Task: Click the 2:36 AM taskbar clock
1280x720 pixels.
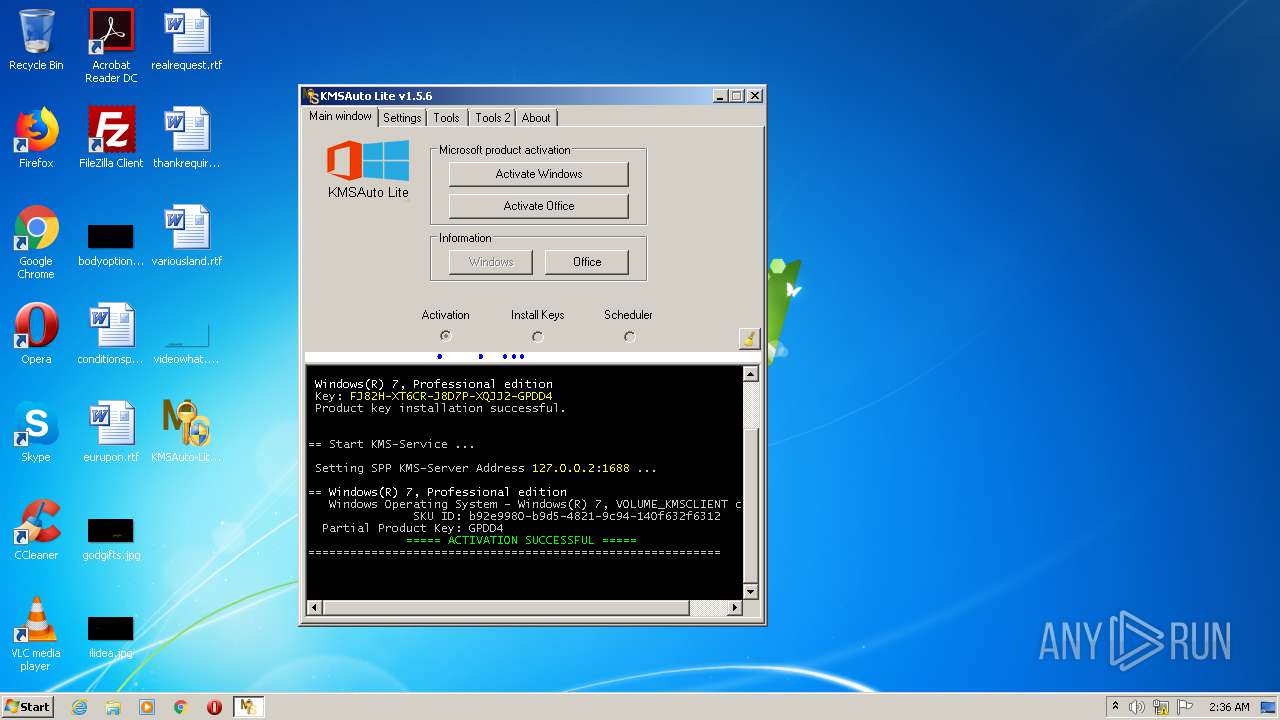Action: pos(1229,707)
